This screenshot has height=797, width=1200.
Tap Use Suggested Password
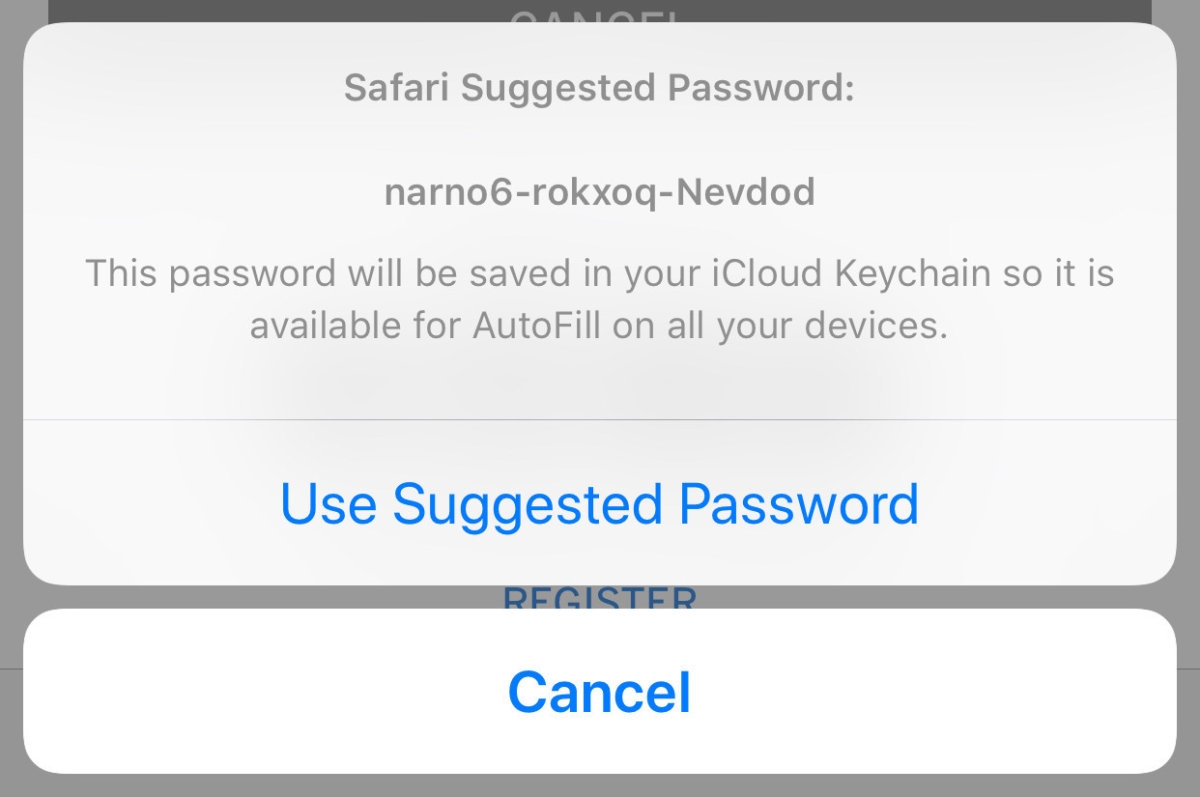pos(599,504)
